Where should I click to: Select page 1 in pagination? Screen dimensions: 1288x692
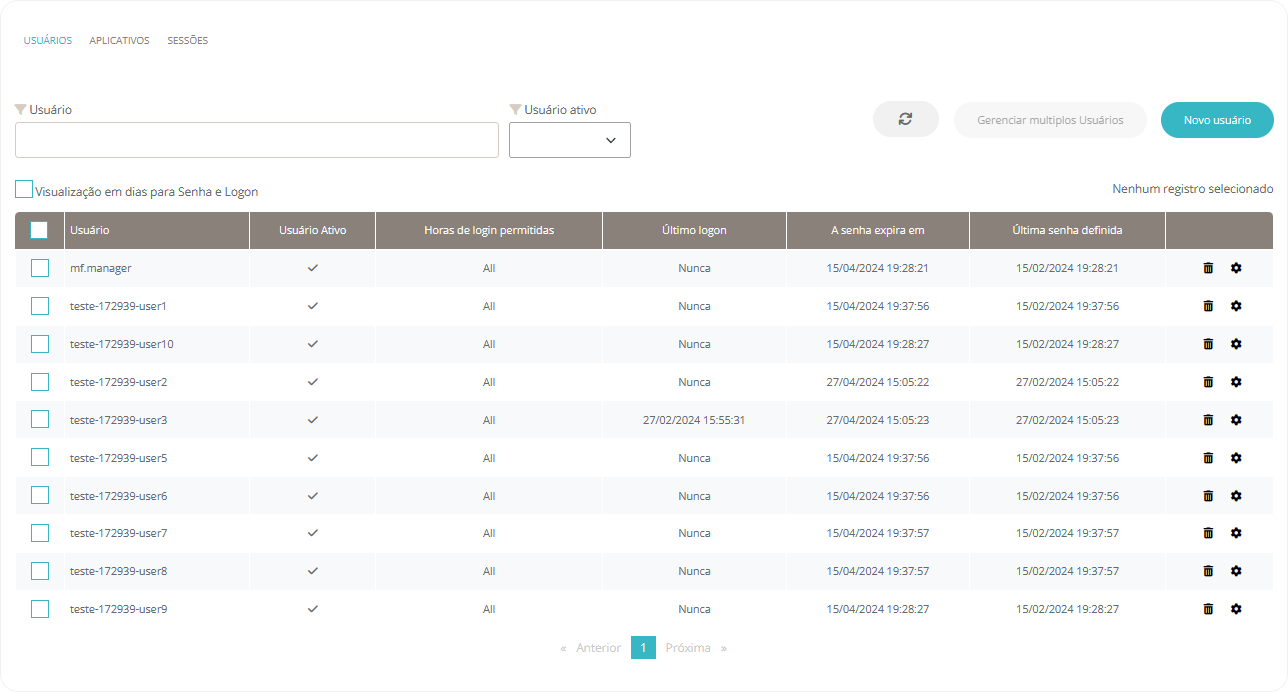tap(643, 648)
